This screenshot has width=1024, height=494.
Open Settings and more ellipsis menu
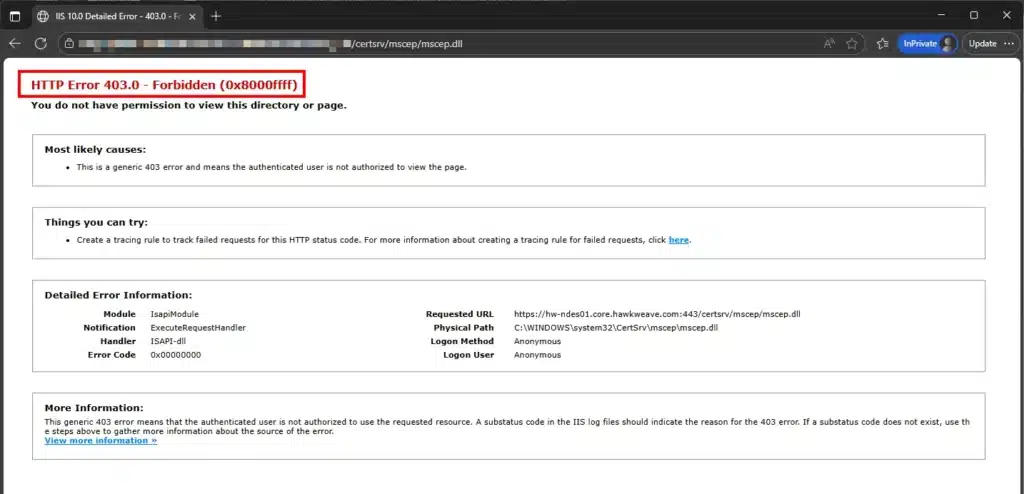(1011, 44)
